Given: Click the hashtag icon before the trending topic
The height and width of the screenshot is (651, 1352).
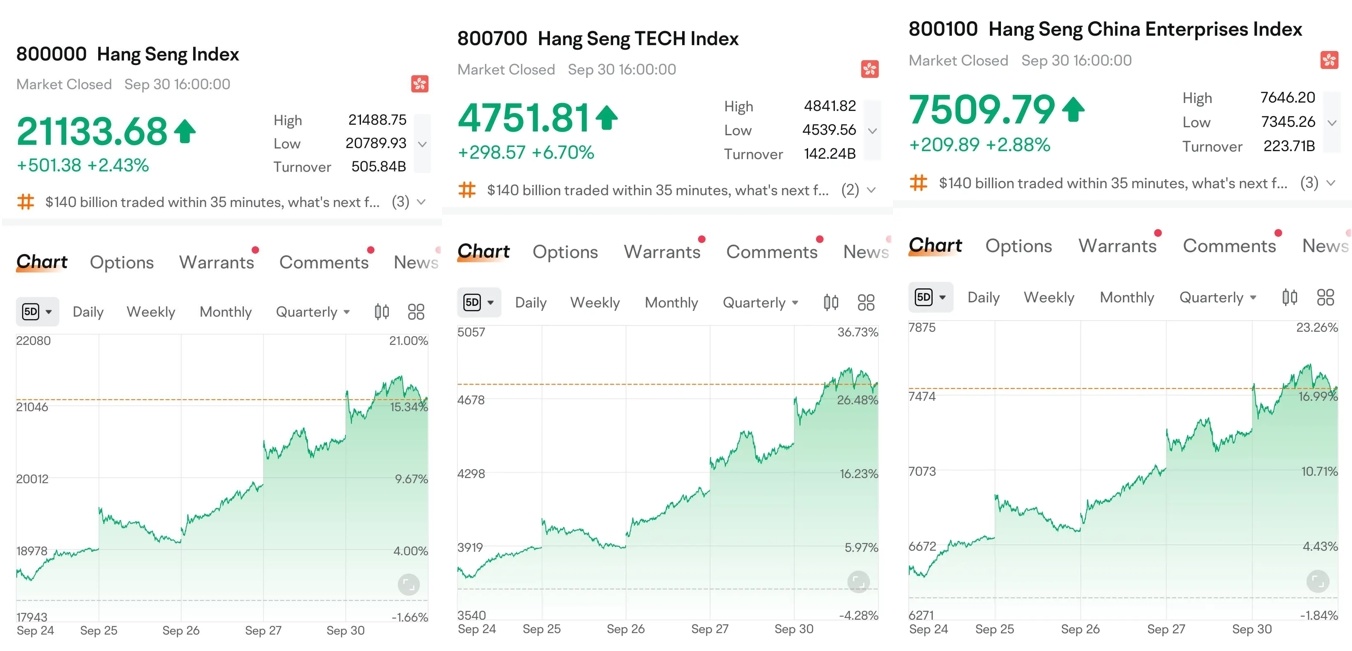Looking at the screenshot, I should tap(25, 201).
